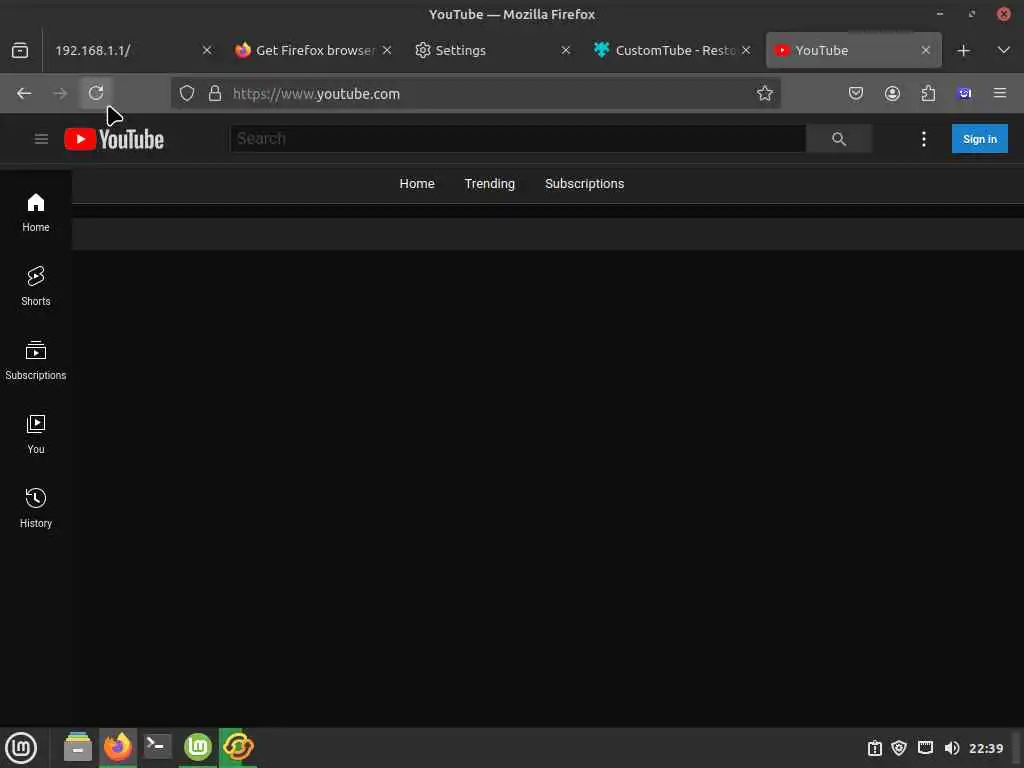
Task: Click the Firefox taskbar icon
Action: [118, 747]
